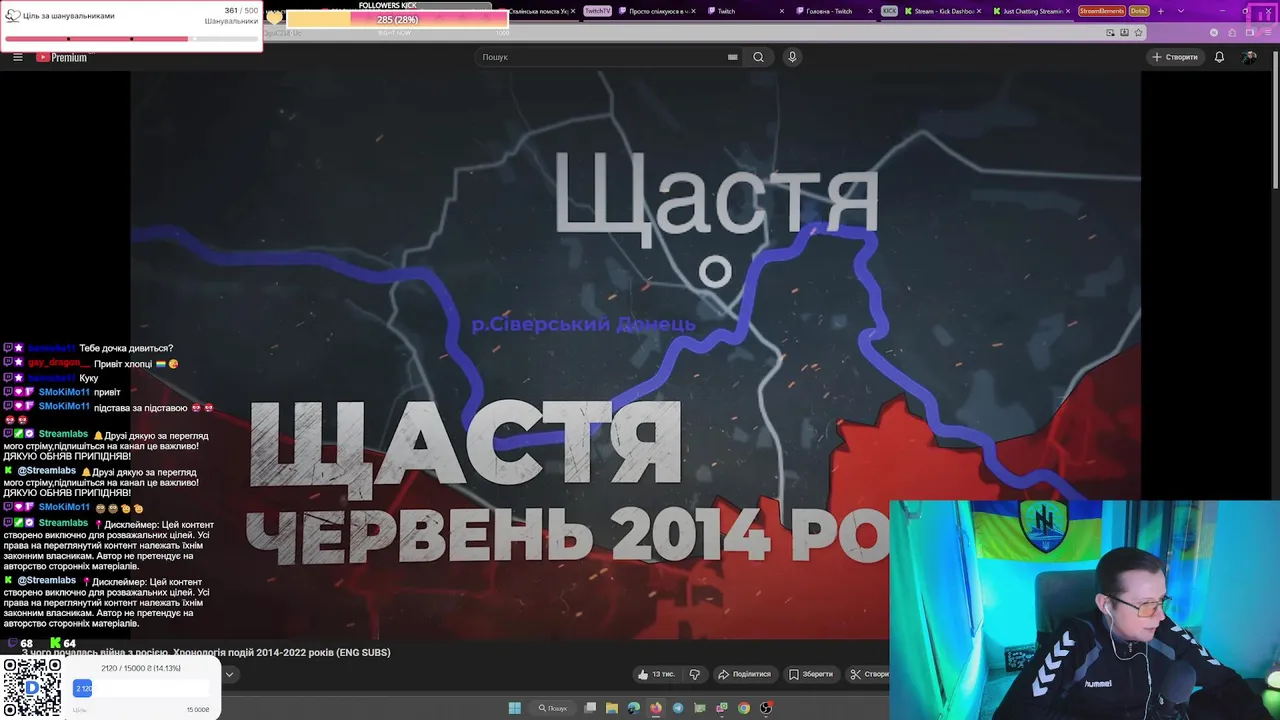
Task: Click the donation goal 2120 progress bar
Action: [x=143, y=688]
